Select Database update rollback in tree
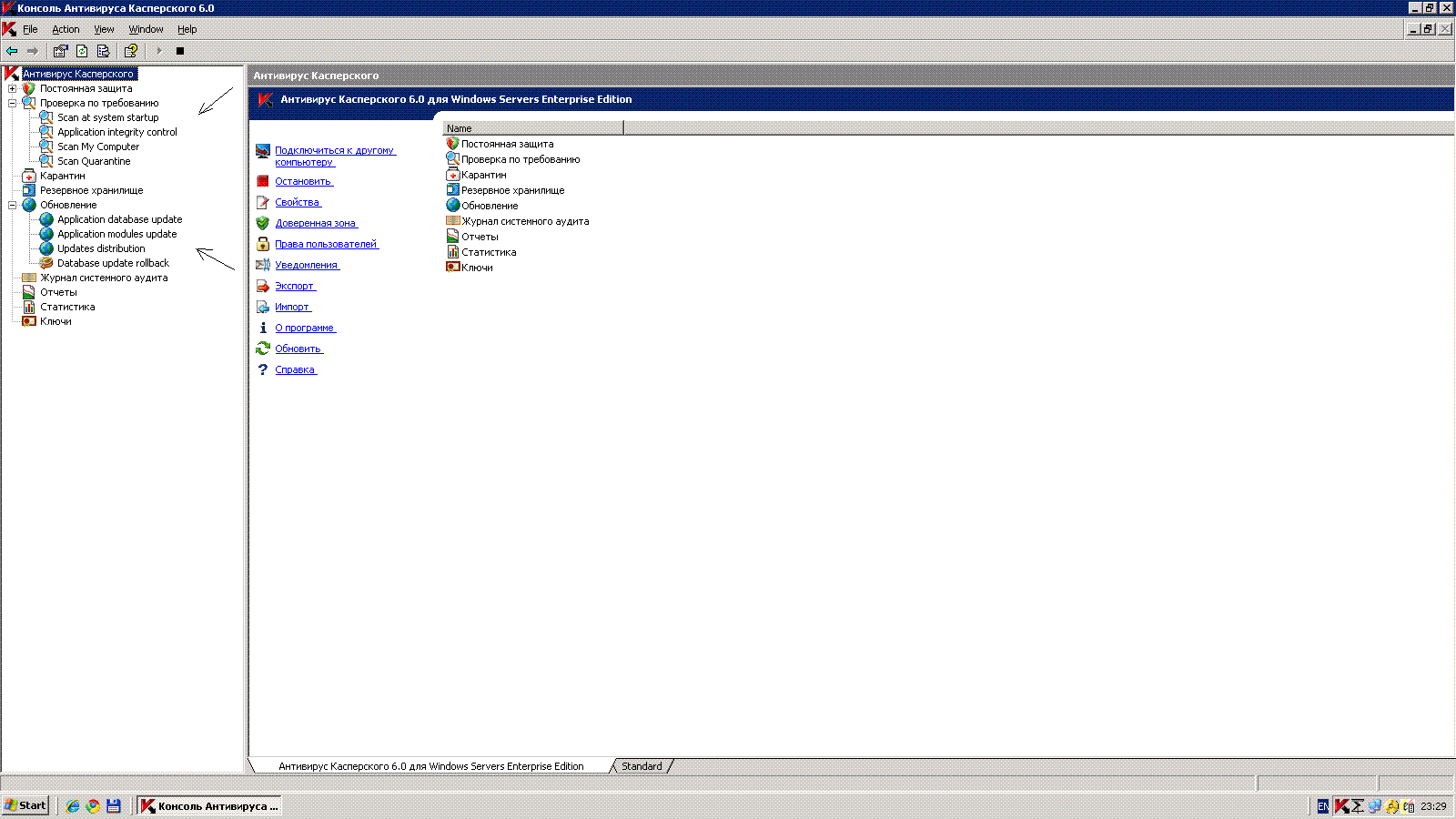 (x=113, y=263)
